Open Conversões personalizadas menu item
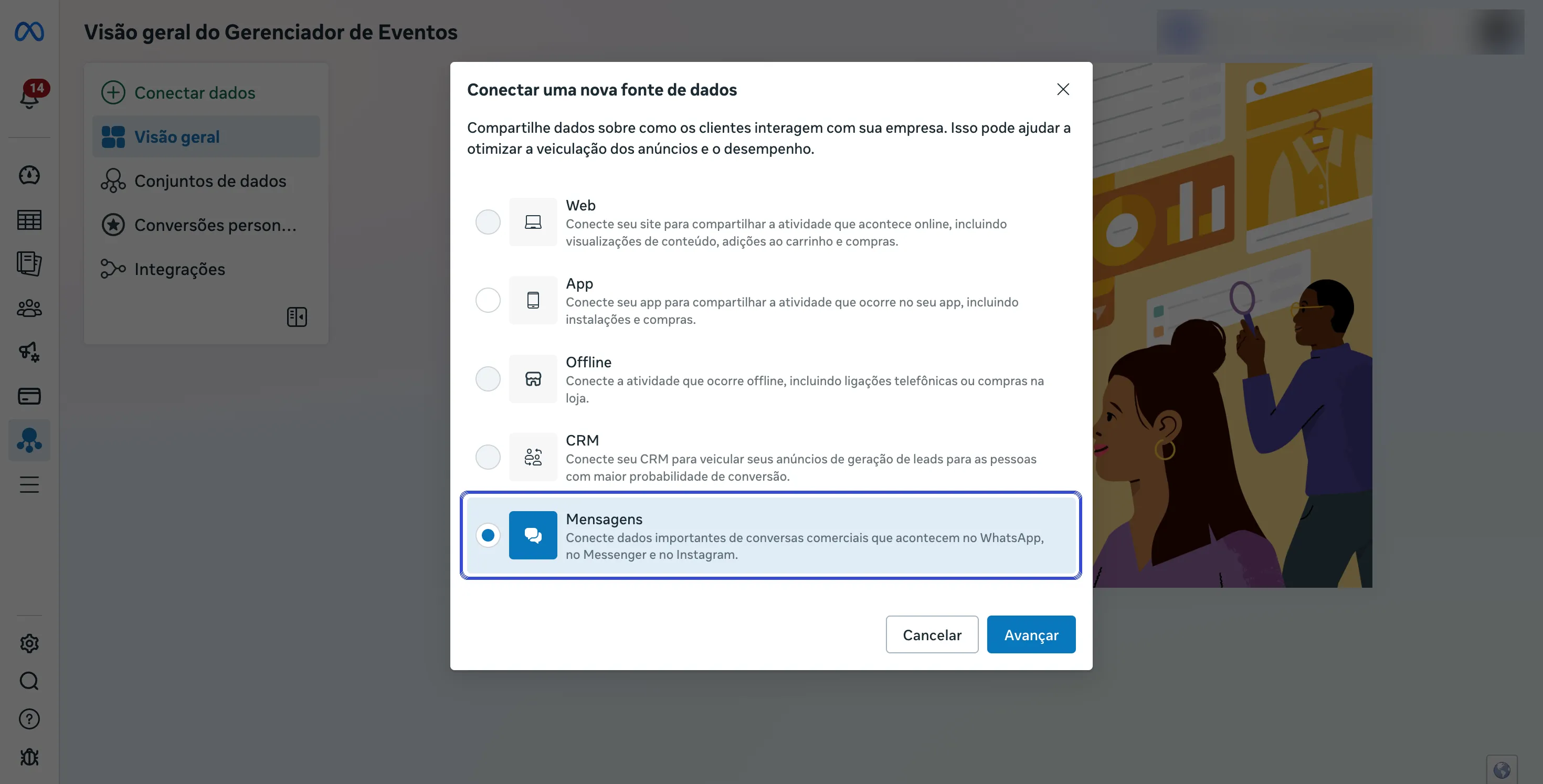Viewport: 1543px width, 784px height. coord(206,225)
